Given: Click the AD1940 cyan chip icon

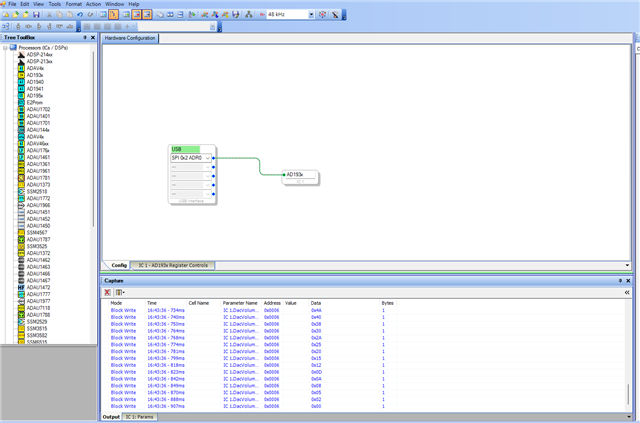Looking at the screenshot, I should (x=21, y=82).
